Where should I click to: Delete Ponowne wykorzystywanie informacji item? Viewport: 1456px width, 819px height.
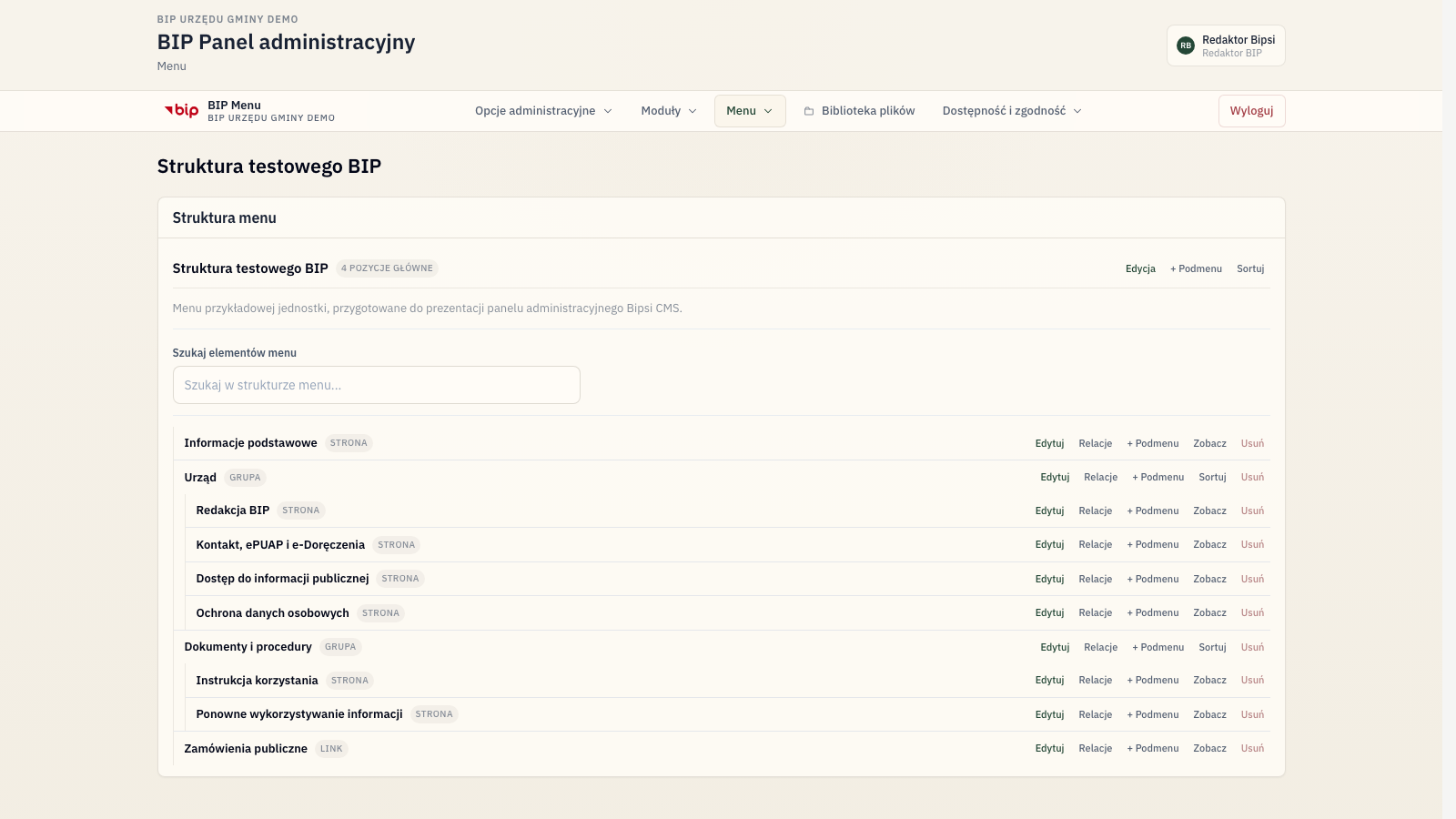coord(1253,714)
